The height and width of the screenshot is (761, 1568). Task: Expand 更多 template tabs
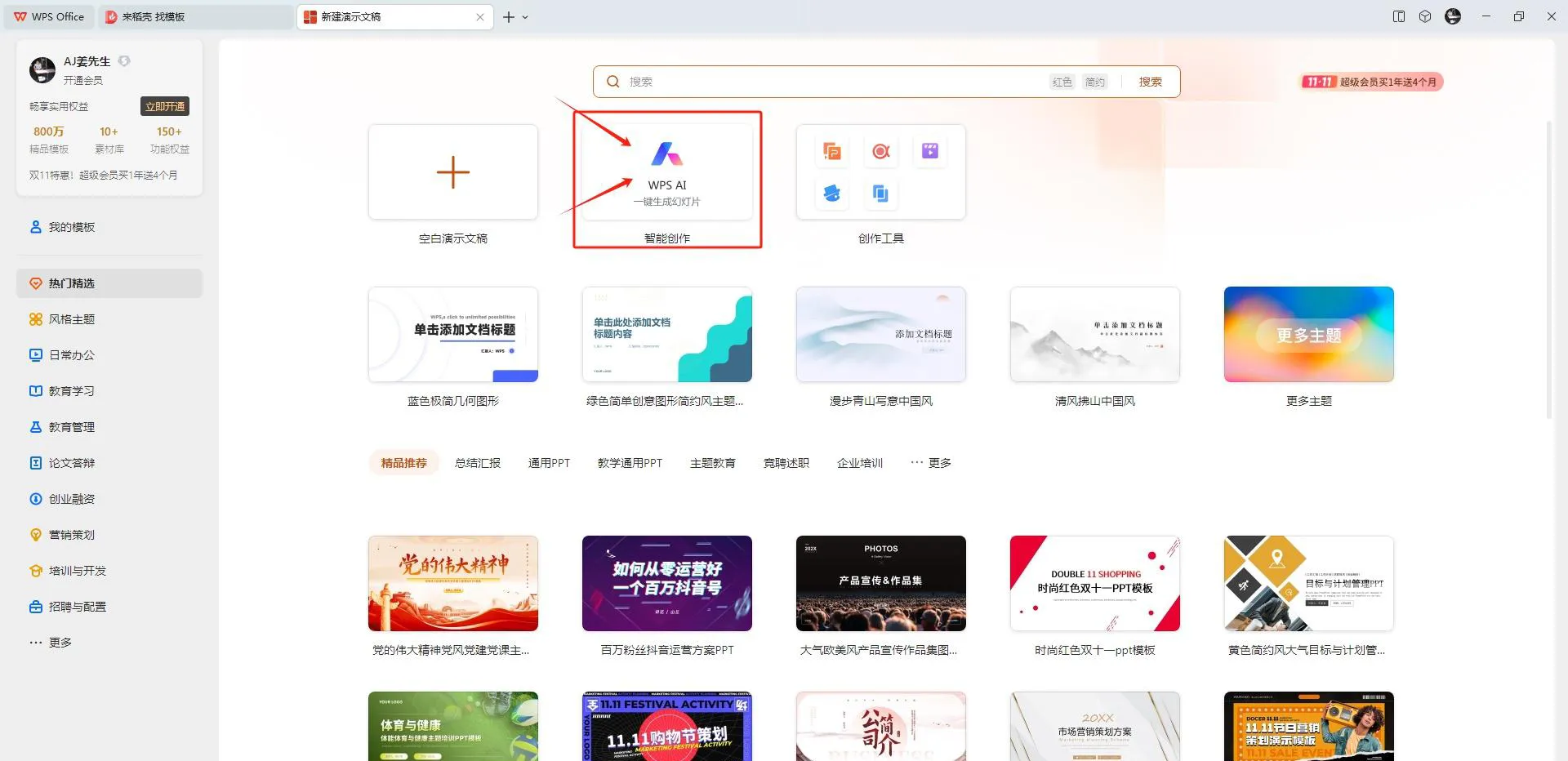(x=931, y=463)
